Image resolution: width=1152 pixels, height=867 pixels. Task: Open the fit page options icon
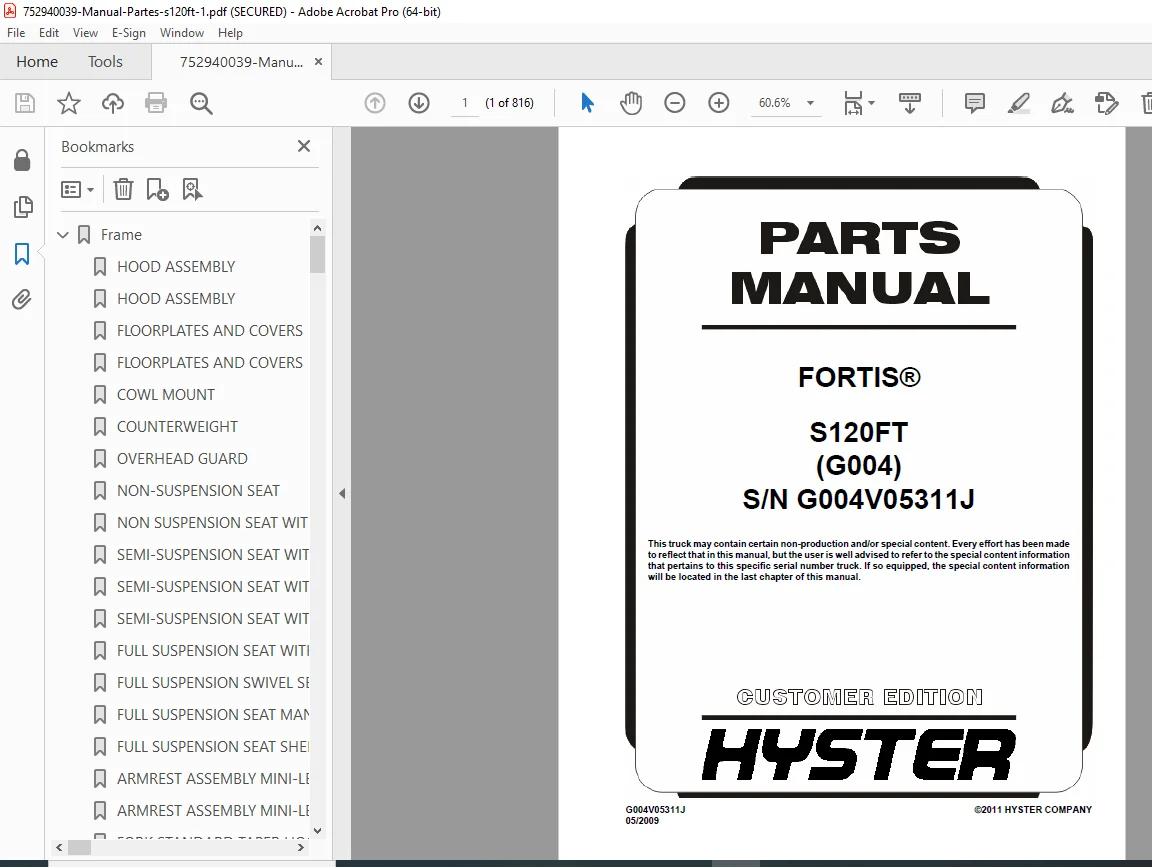(x=853, y=103)
